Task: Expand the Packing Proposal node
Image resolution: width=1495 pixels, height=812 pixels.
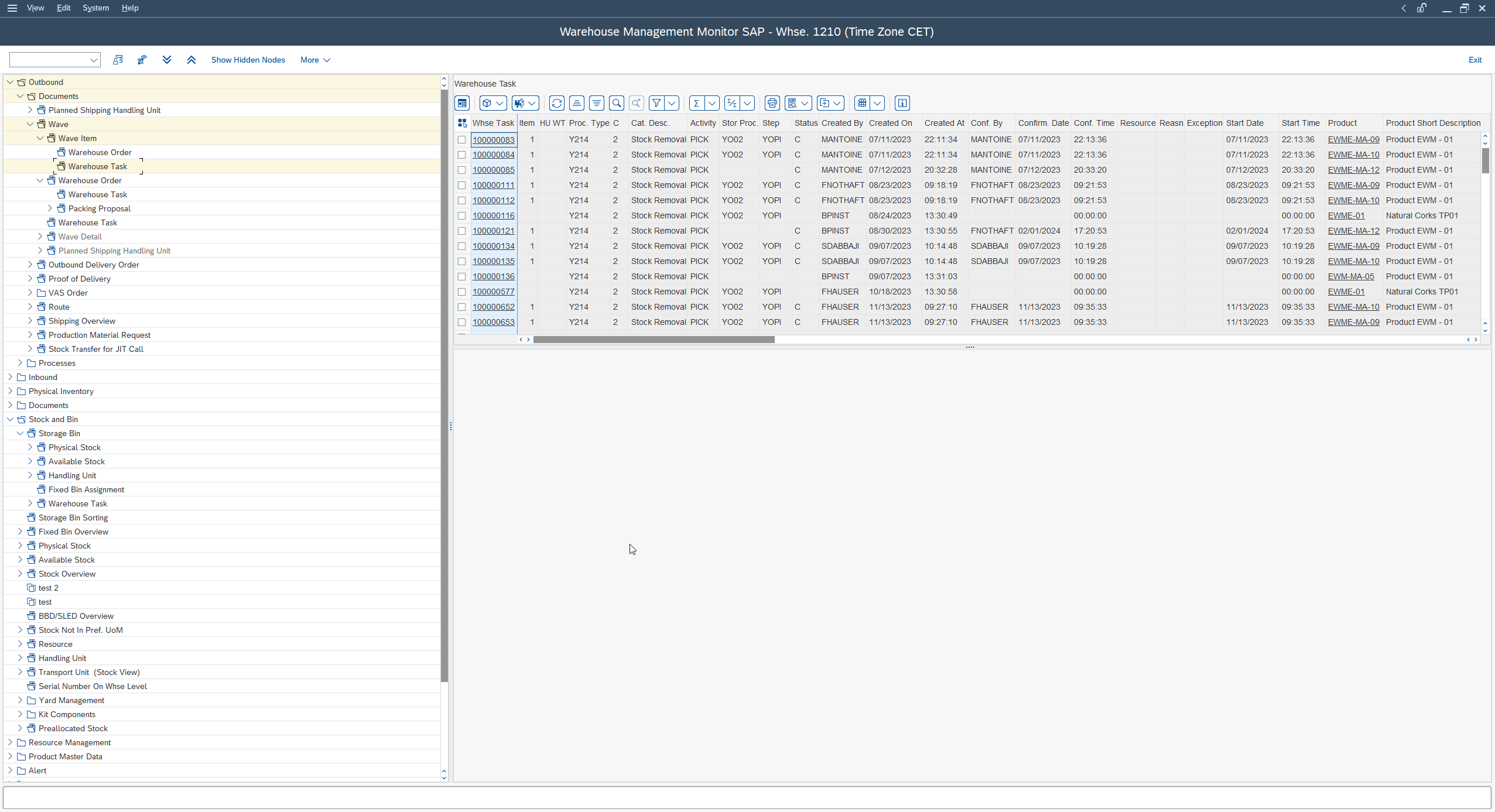Action: pos(50,208)
